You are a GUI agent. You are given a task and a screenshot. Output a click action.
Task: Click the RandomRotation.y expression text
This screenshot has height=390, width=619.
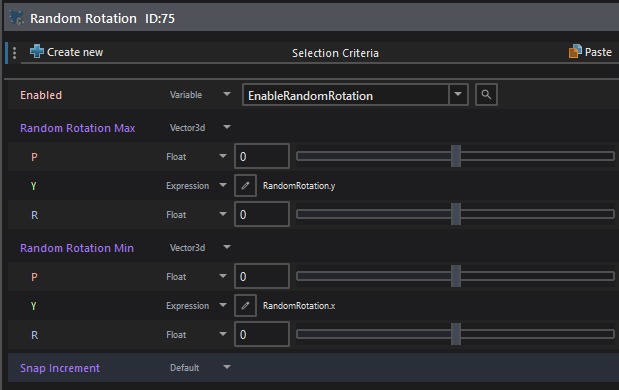pyautogui.click(x=299, y=186)
